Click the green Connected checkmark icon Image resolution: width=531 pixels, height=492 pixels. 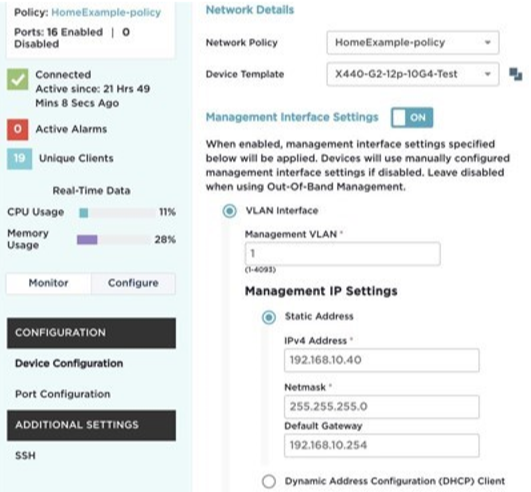point(18,80)
